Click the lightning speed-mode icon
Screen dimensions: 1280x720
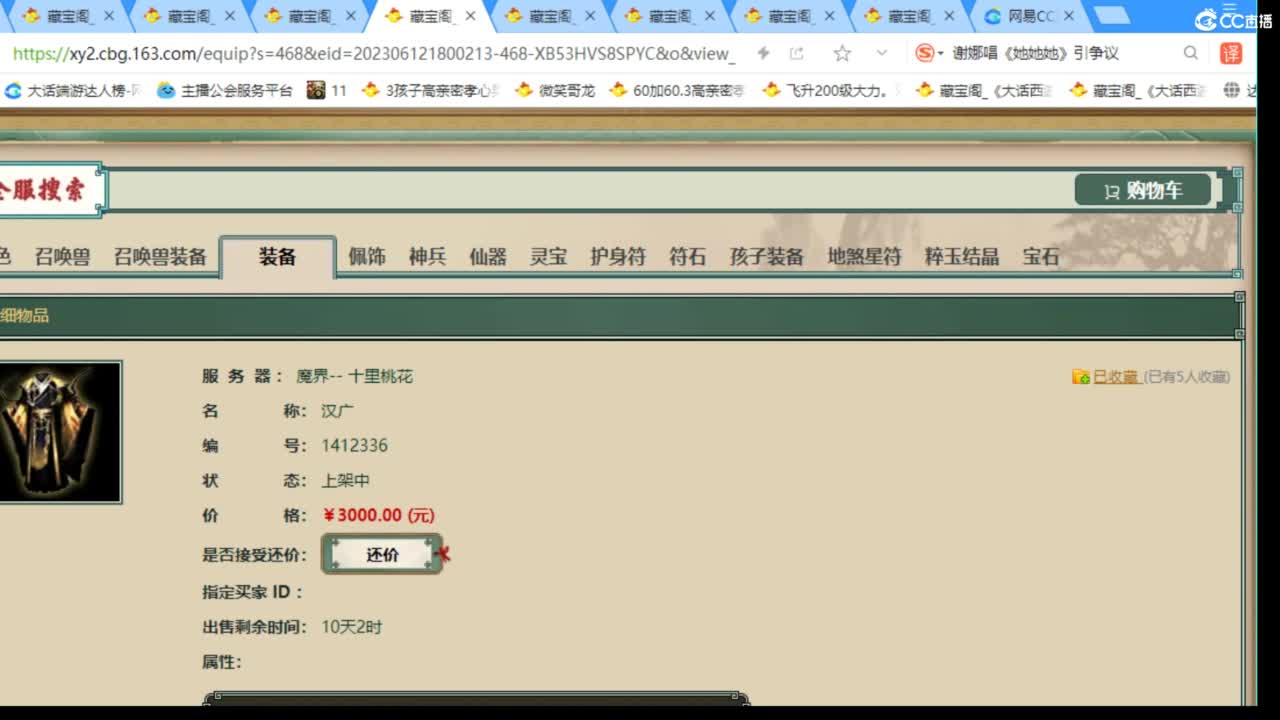(763, 53)
